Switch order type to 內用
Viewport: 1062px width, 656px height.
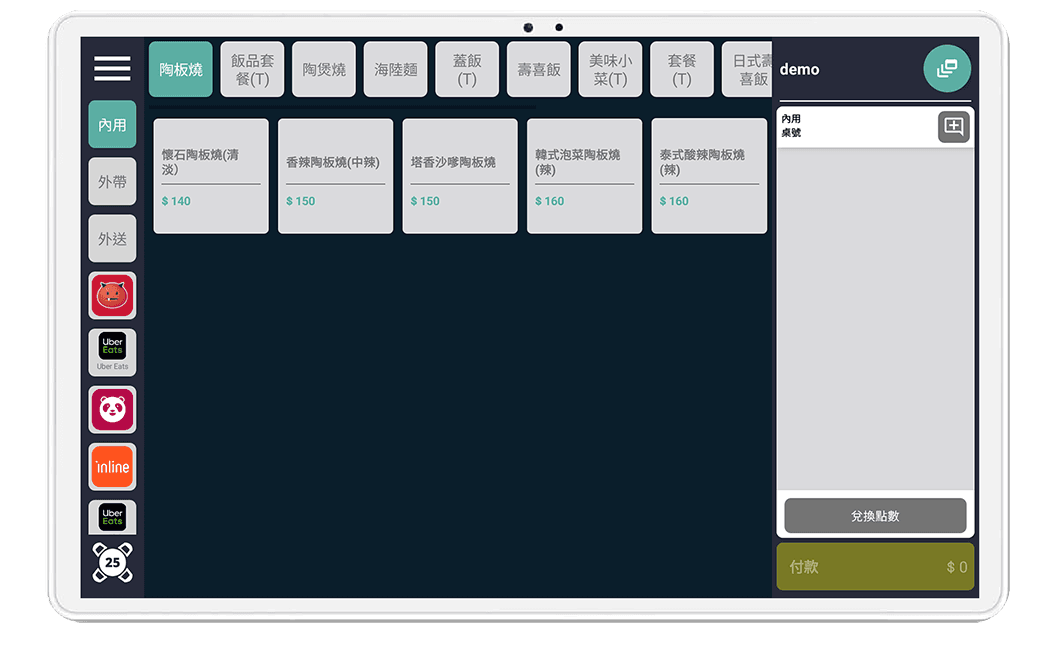pyautogui.click(x=112, y=125)
